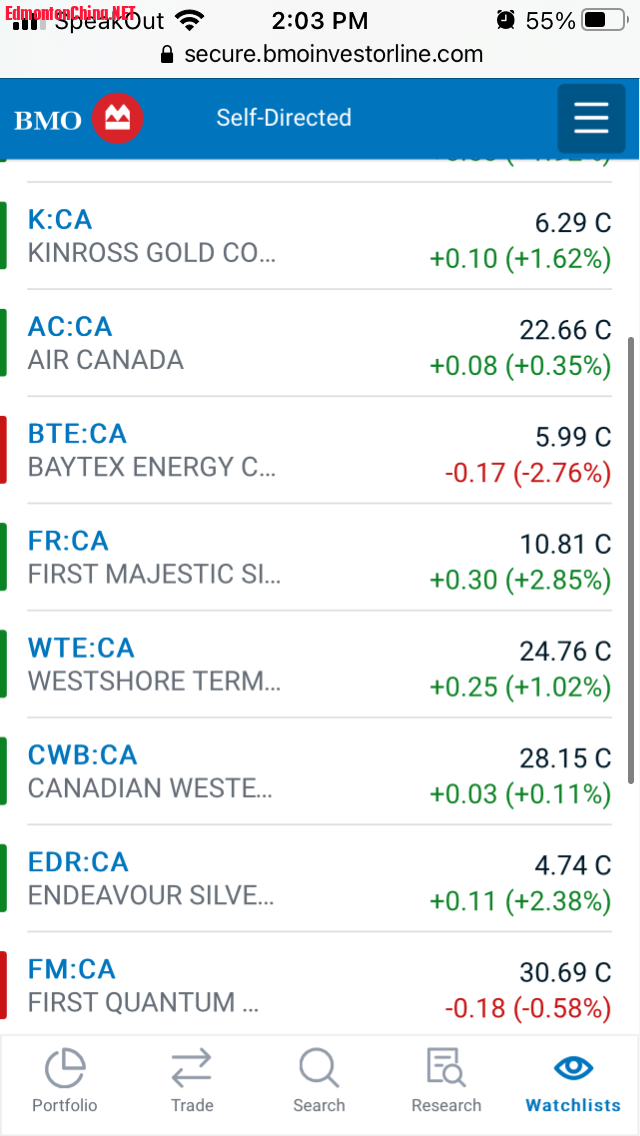Tap the lock icon in address bar
This screenshot has width=640, height=1136.
point(168,54)
